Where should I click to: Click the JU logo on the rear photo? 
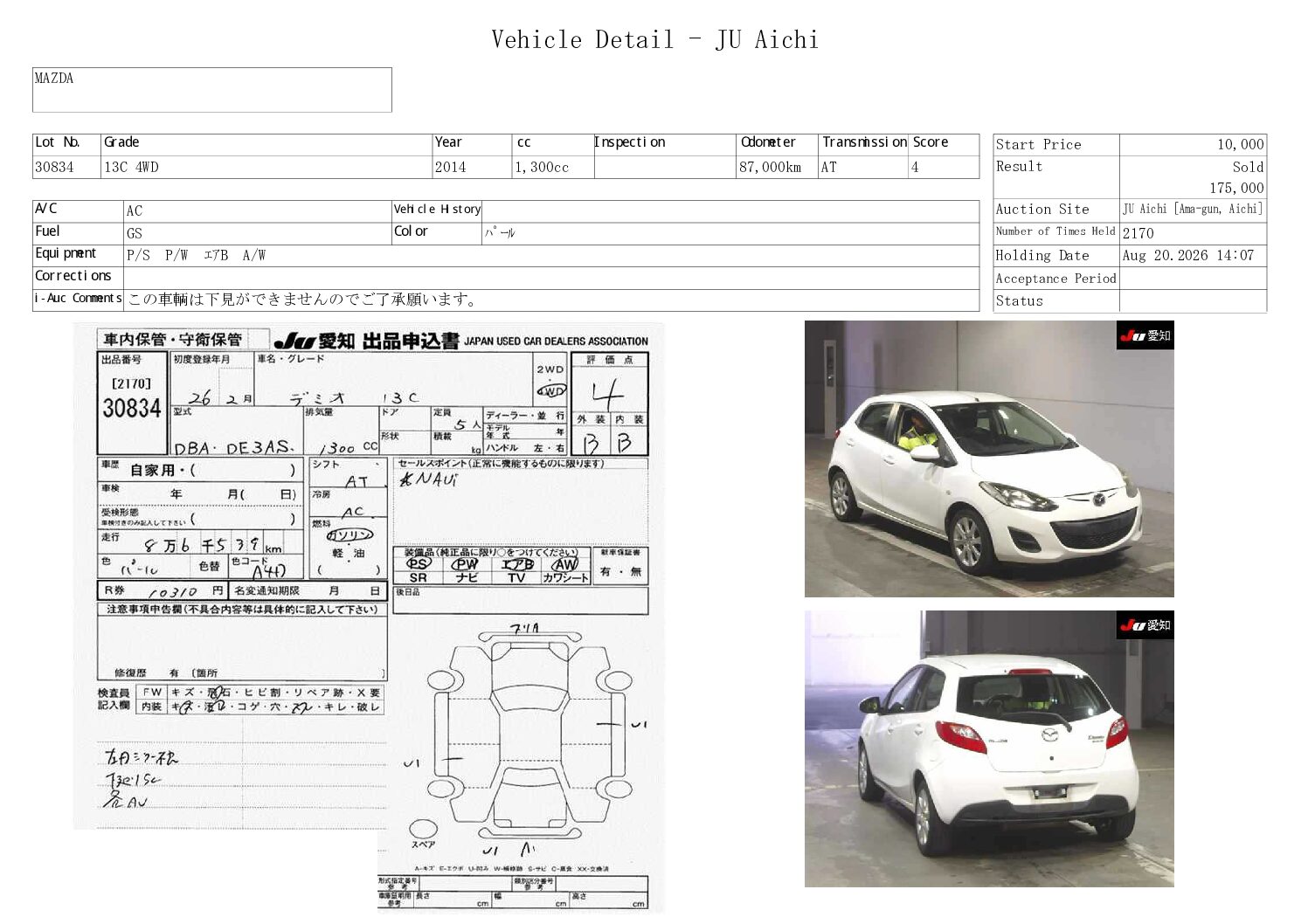pos(1145,625)
